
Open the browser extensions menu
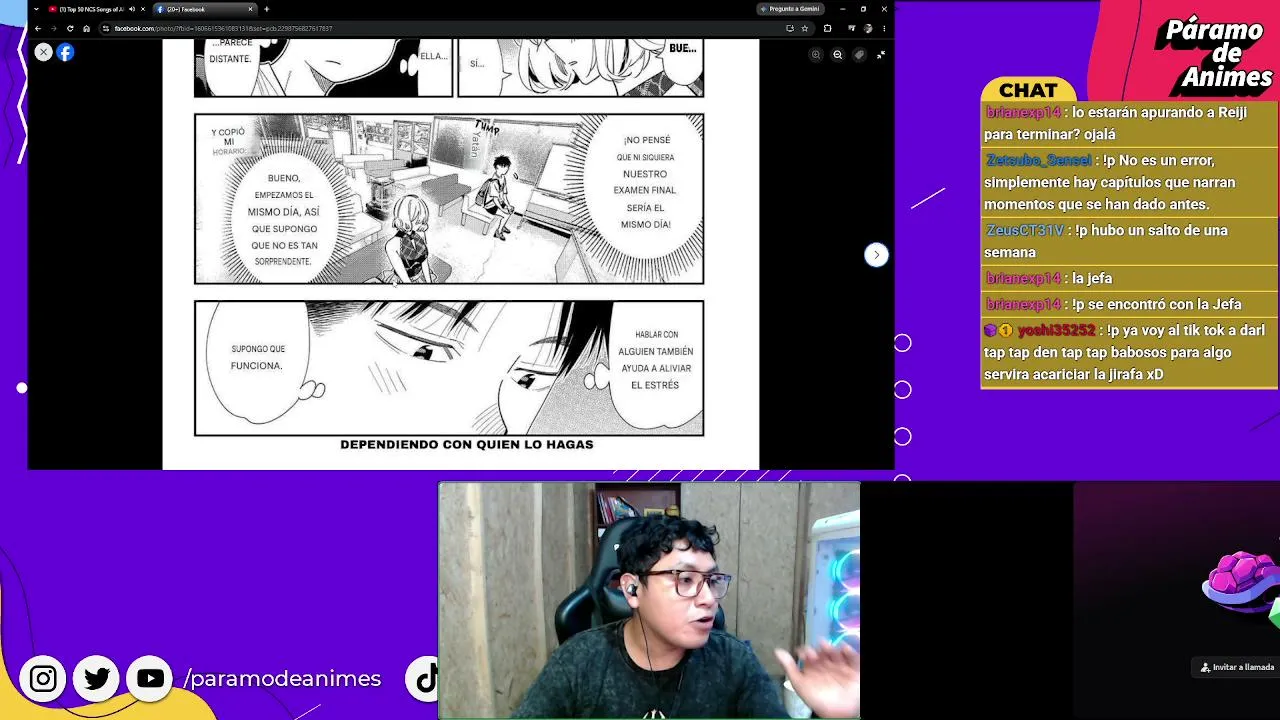pos(827,28)
